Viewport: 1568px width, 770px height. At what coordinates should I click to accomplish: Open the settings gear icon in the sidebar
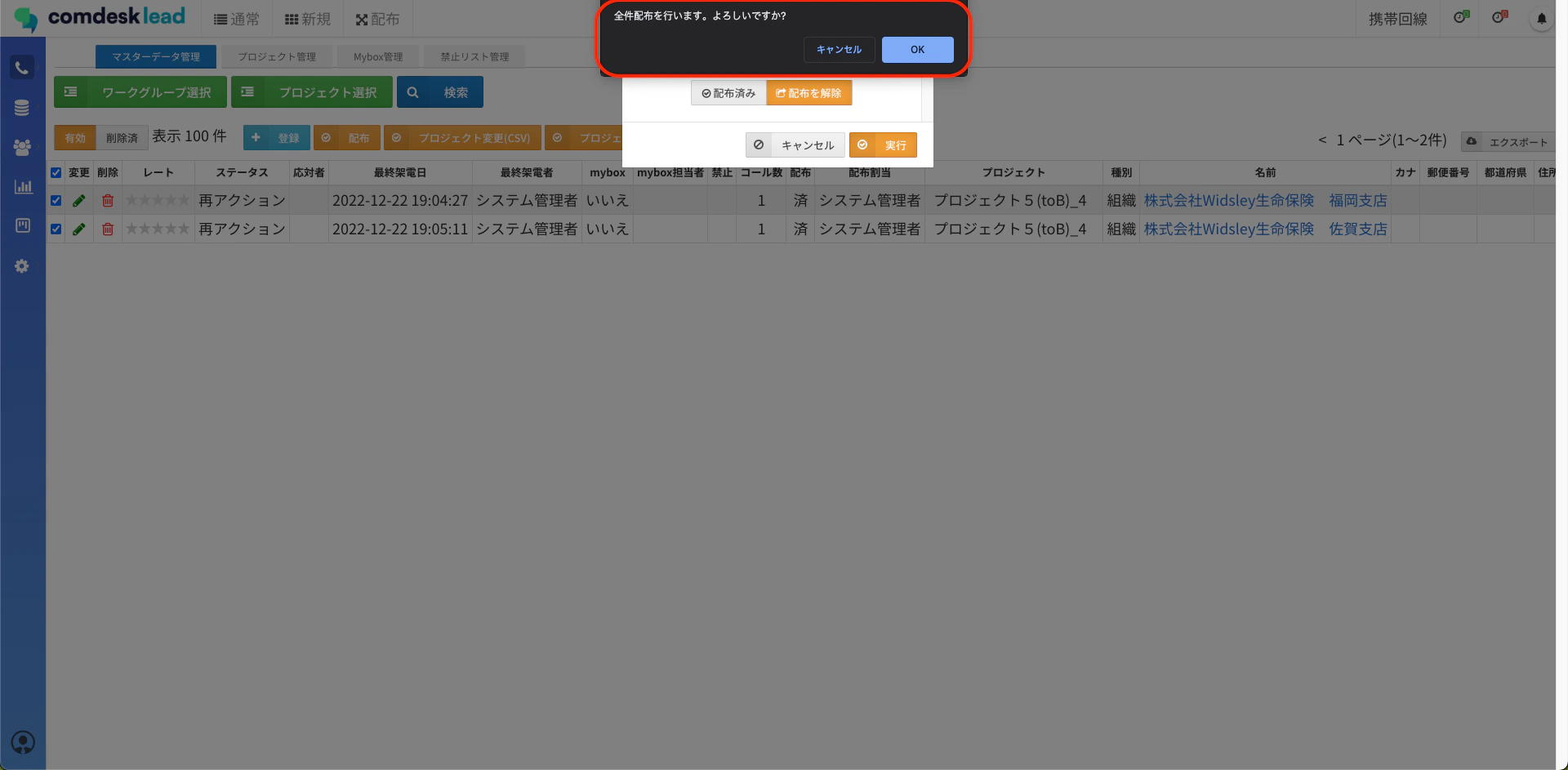click(22, 266)
